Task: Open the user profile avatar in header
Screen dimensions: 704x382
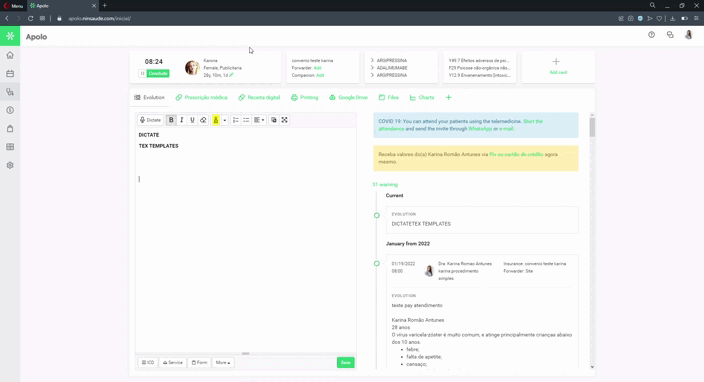Action: [x=688, y=35]
